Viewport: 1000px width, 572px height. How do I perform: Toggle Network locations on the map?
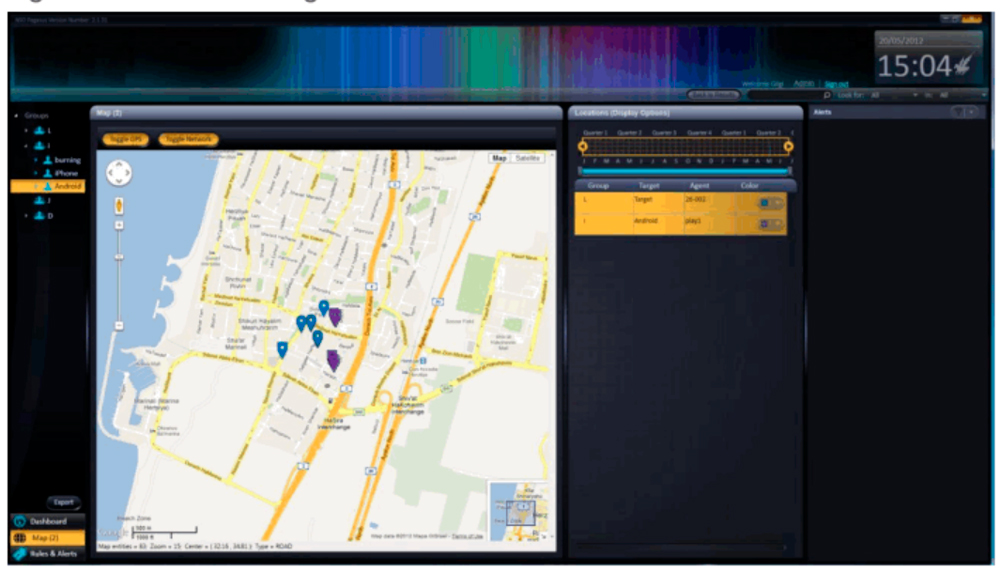[188, 139]
